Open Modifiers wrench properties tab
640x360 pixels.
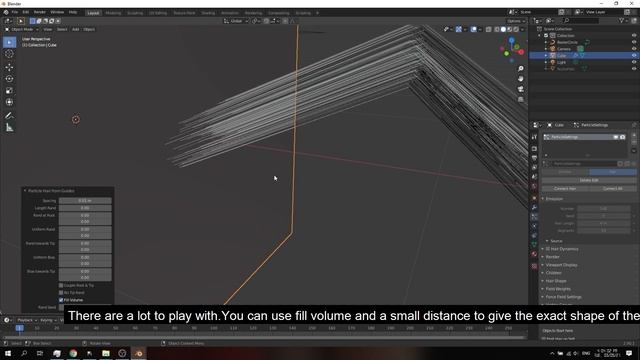[534, 207]
